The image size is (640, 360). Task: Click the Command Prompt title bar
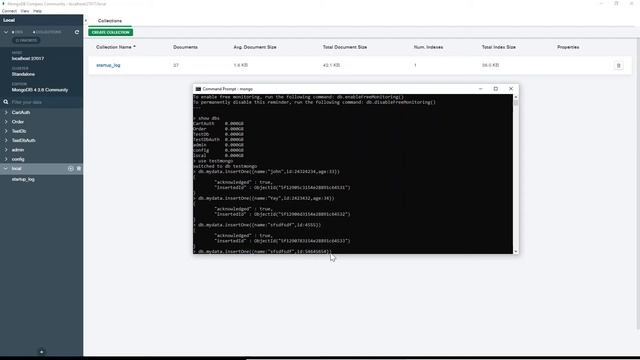[x=355, y=89]
